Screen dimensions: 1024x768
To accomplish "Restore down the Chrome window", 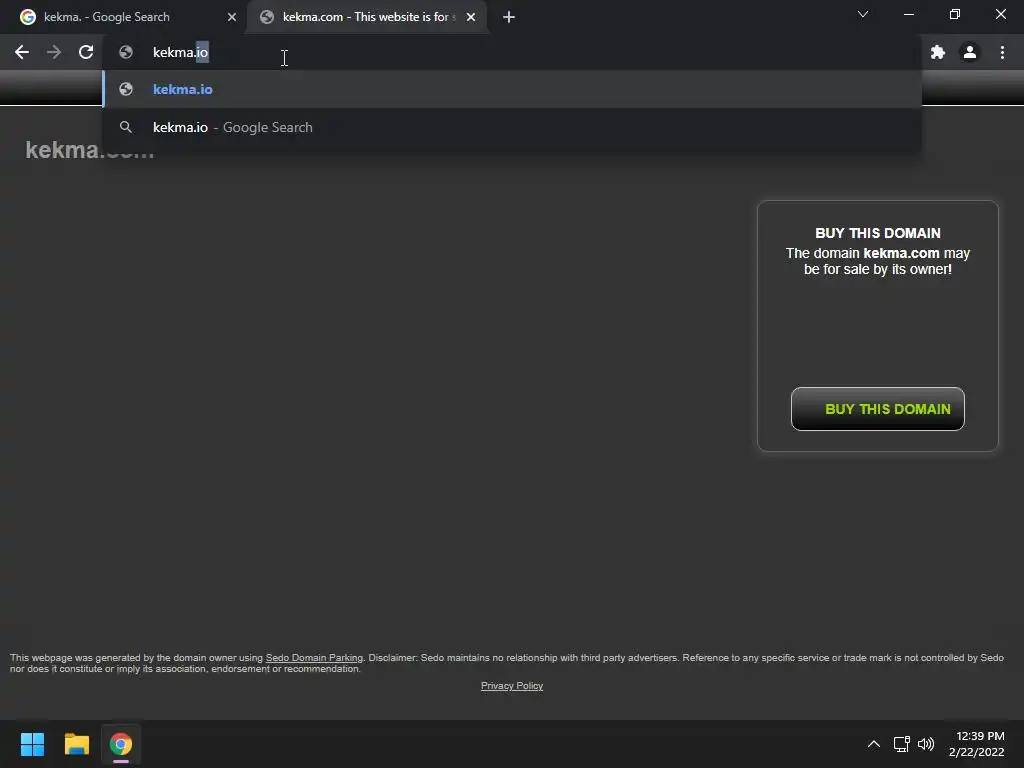I will [x=955, y=14].
